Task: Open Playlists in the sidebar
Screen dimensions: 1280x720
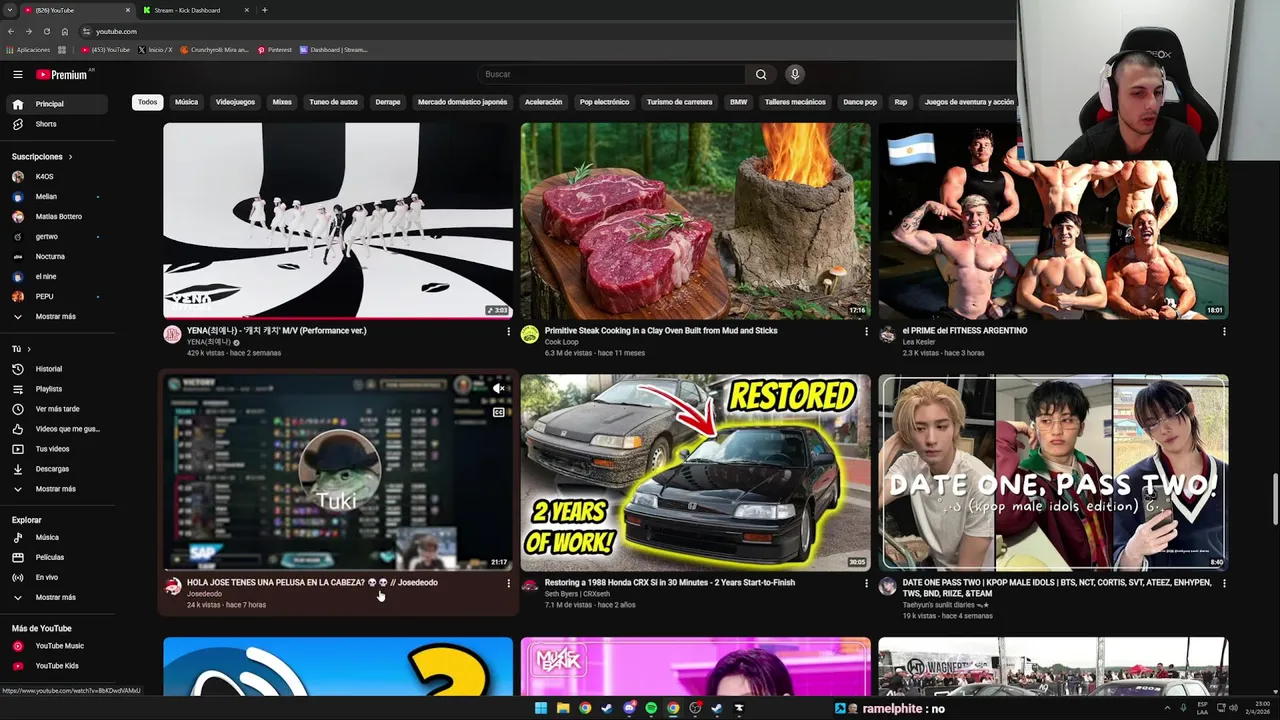Action: click(x=56, y=389)
